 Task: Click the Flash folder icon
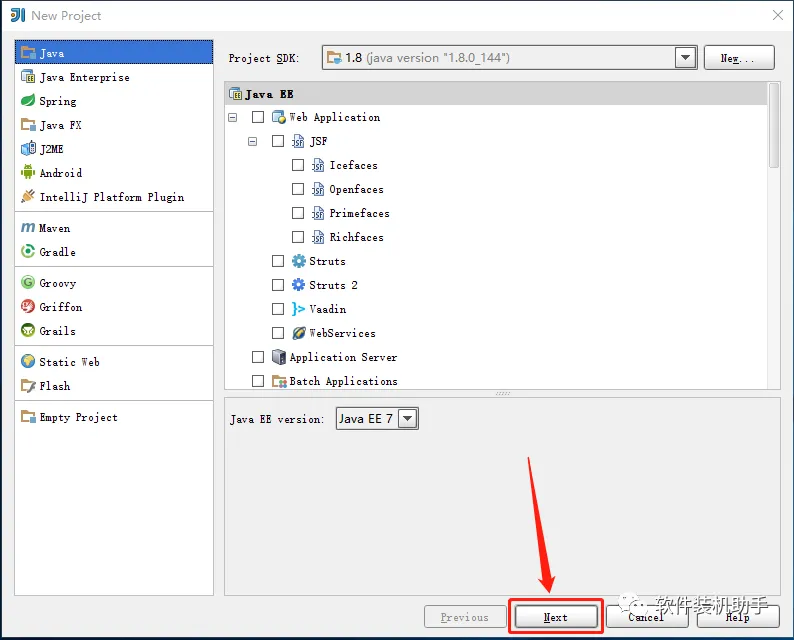[x=28, y=385]
